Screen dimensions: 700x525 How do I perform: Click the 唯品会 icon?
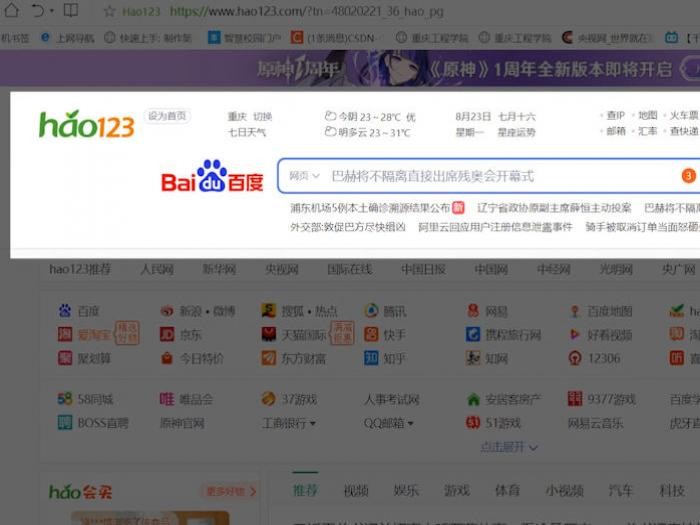point(167,399)
